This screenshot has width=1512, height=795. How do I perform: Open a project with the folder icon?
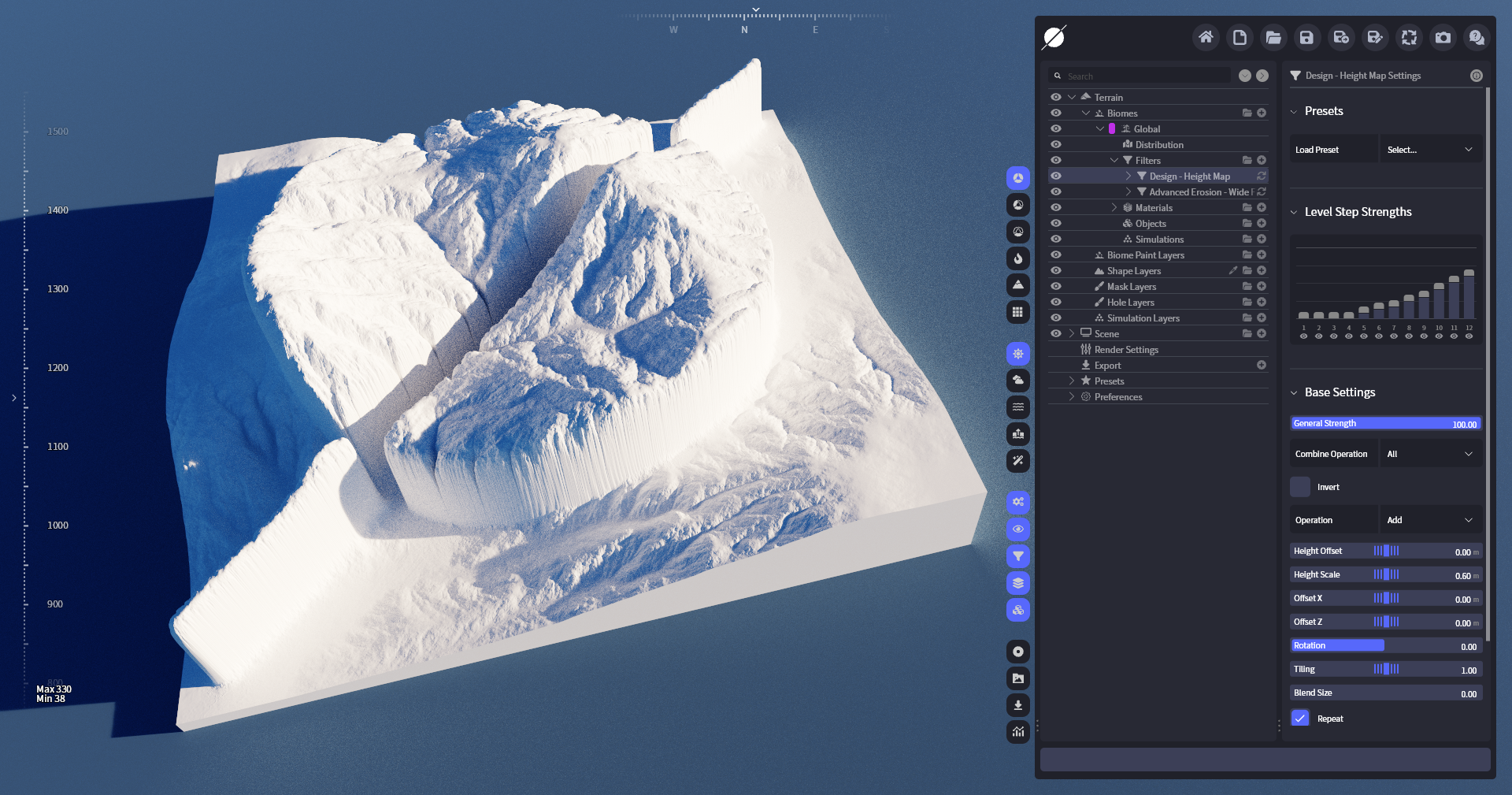pos(1273,37)
